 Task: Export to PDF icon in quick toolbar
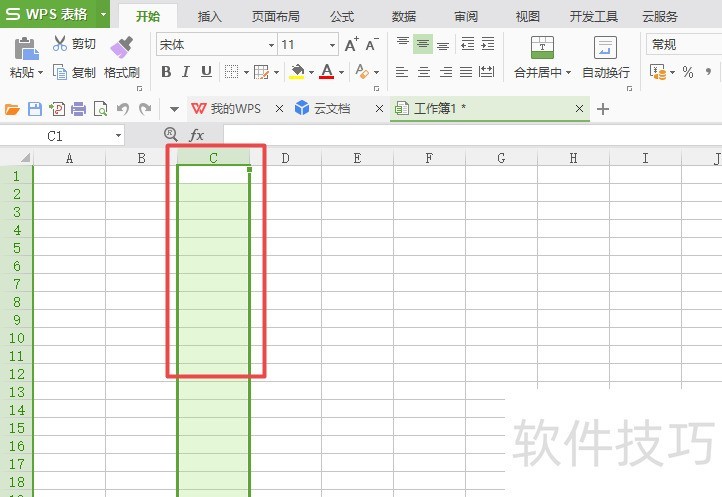pos(57,109)
